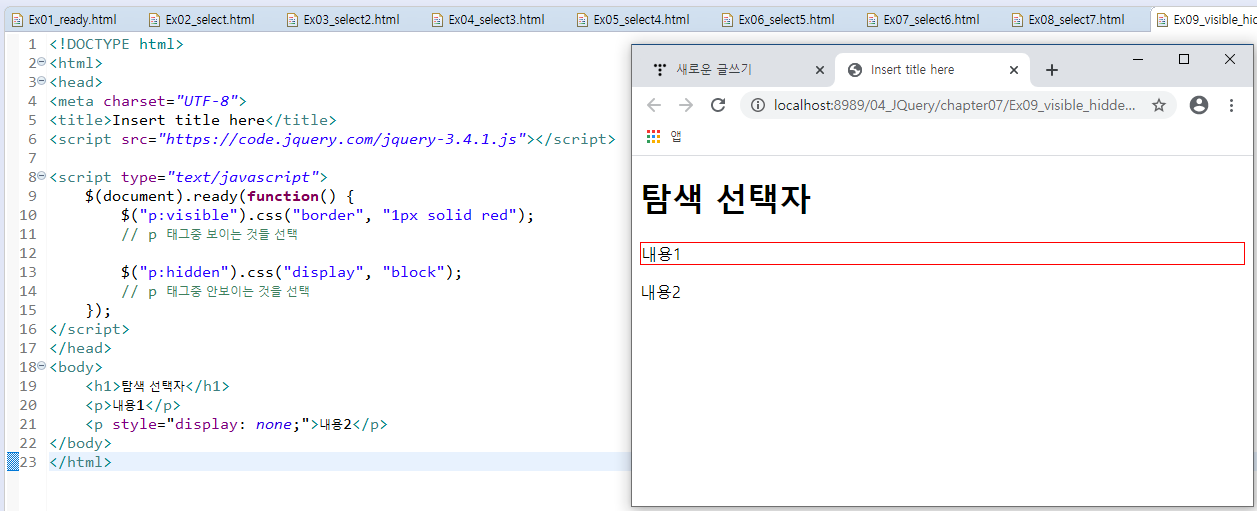
Task: Open the Chrome profile avatar
Action: click(x=1199, y=105)
